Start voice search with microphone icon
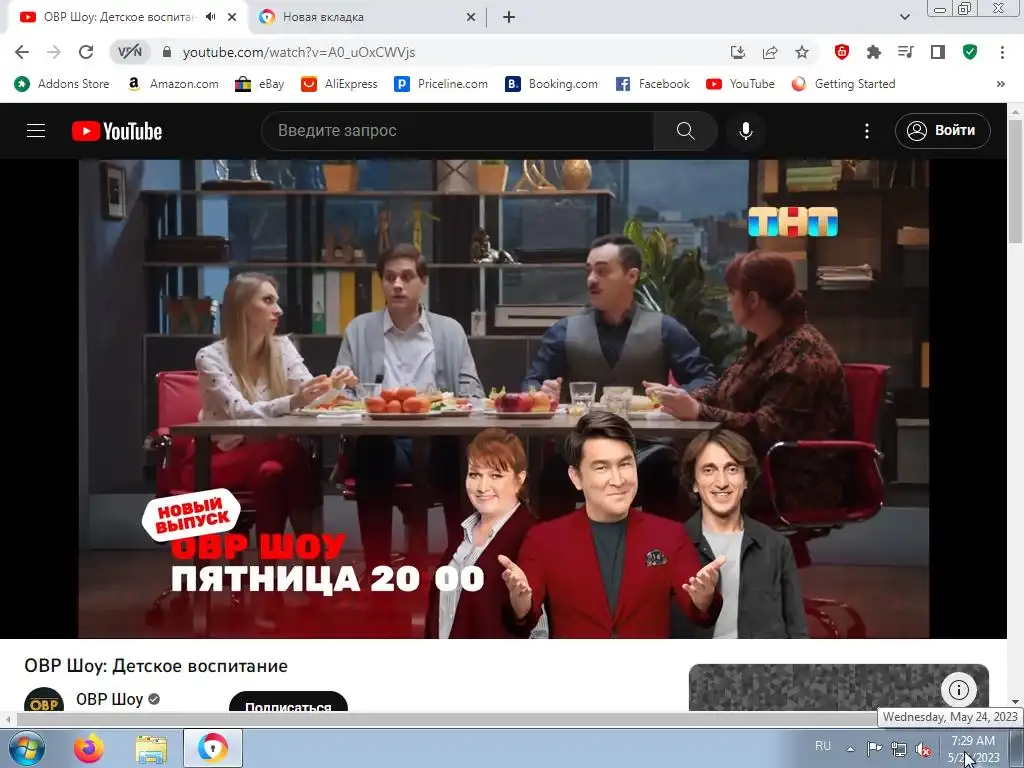 pos(746,131)
